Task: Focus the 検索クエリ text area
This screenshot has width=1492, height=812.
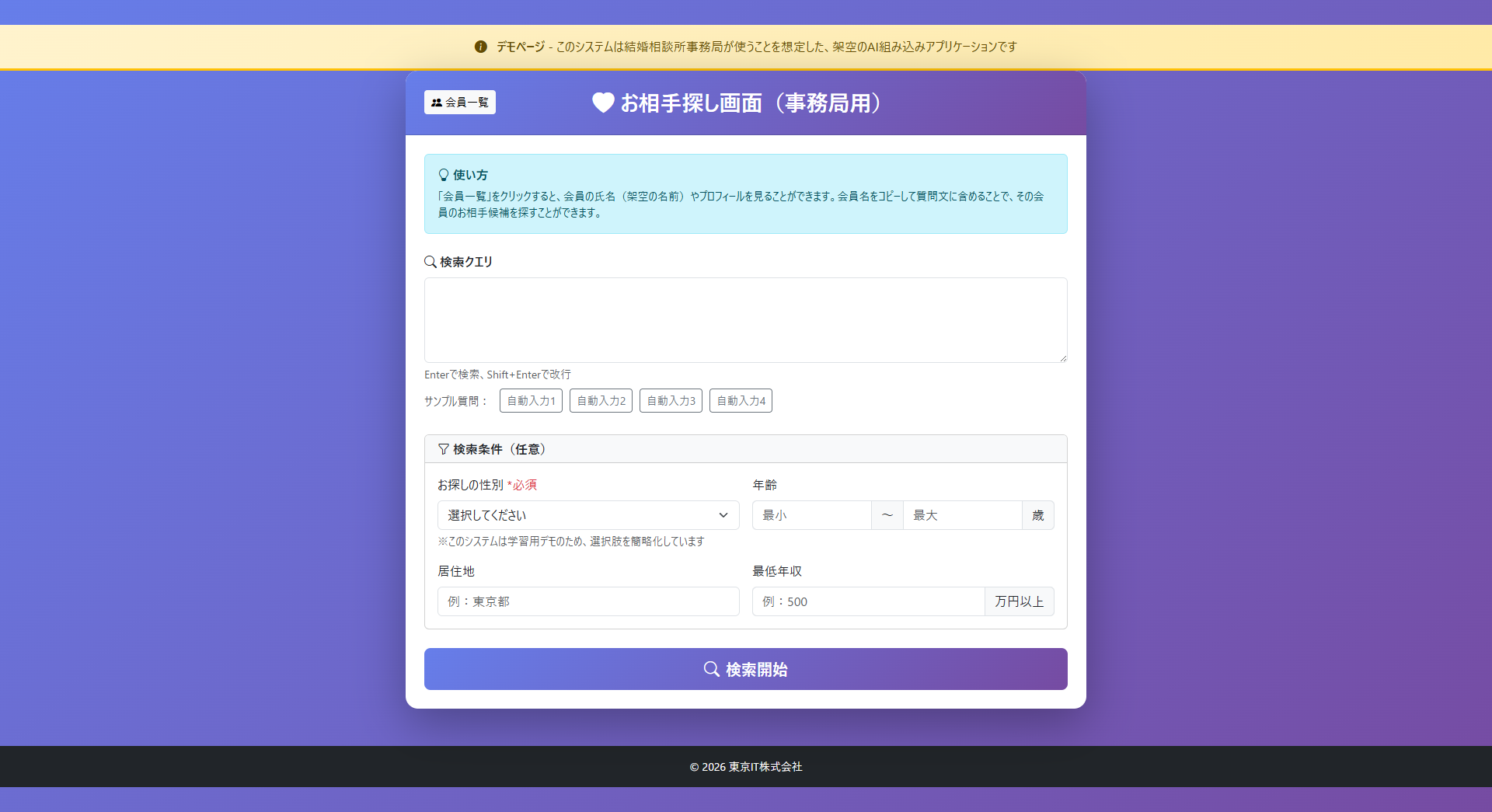Action: 746,320
